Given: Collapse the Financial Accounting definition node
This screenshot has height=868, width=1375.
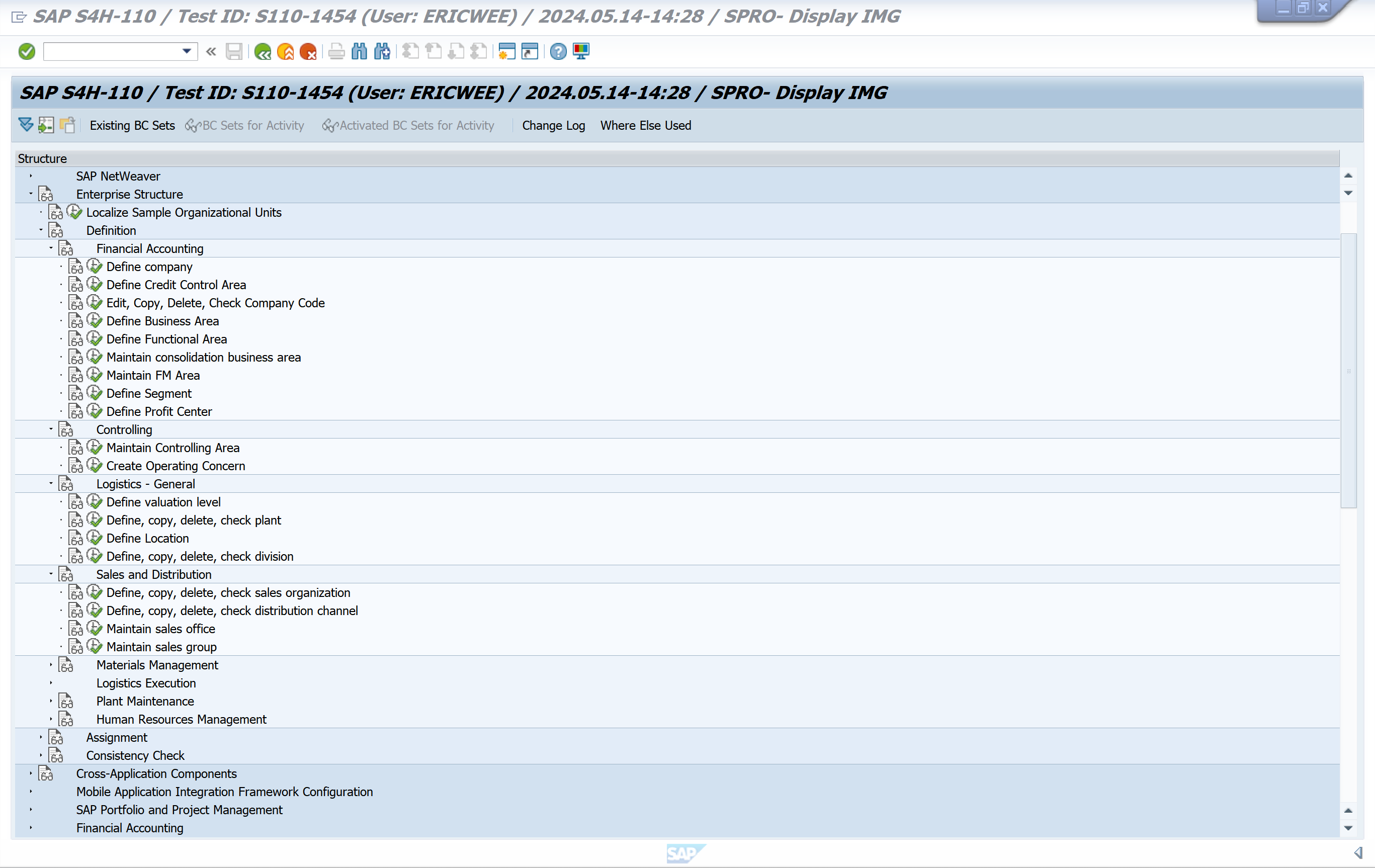Looking at the screenshot, I should [x=51, y=248].
